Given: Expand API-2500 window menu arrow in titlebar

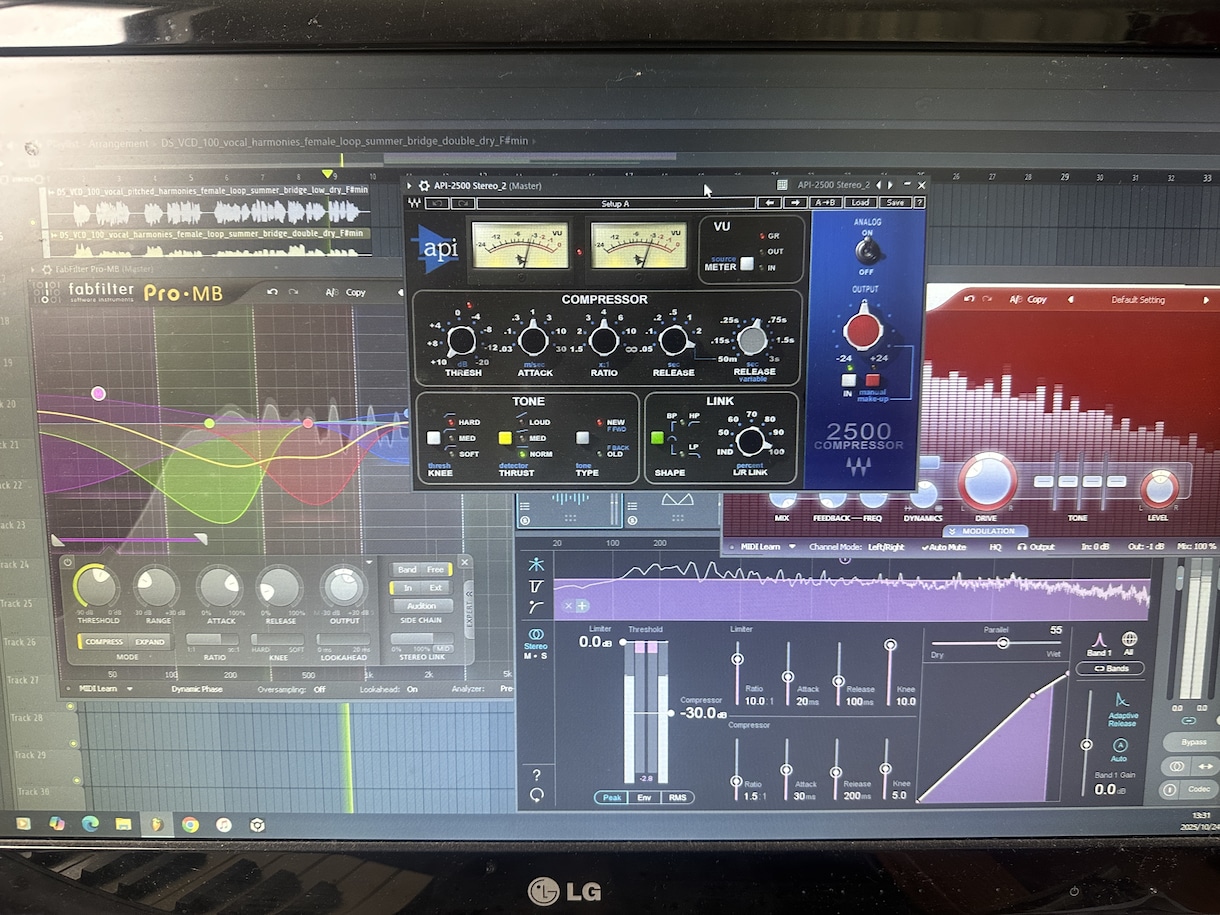Looking at the screenshot, I should point(410,185).
